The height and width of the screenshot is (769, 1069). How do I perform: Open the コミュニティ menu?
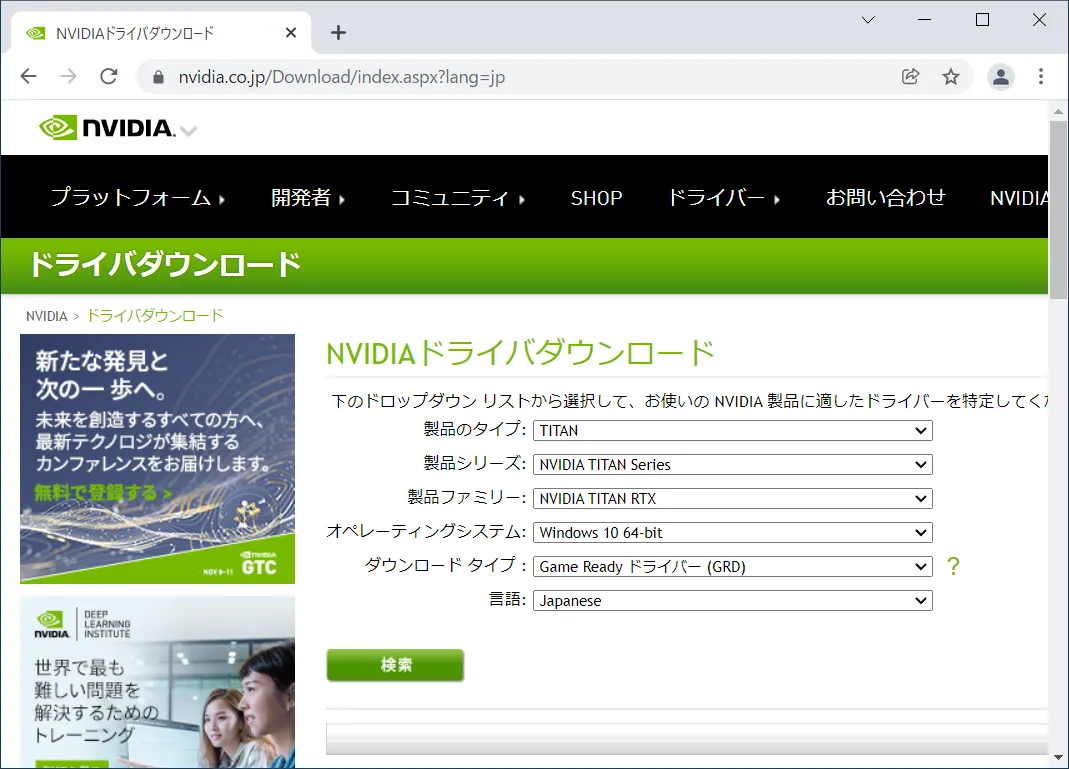pos(457,198)
